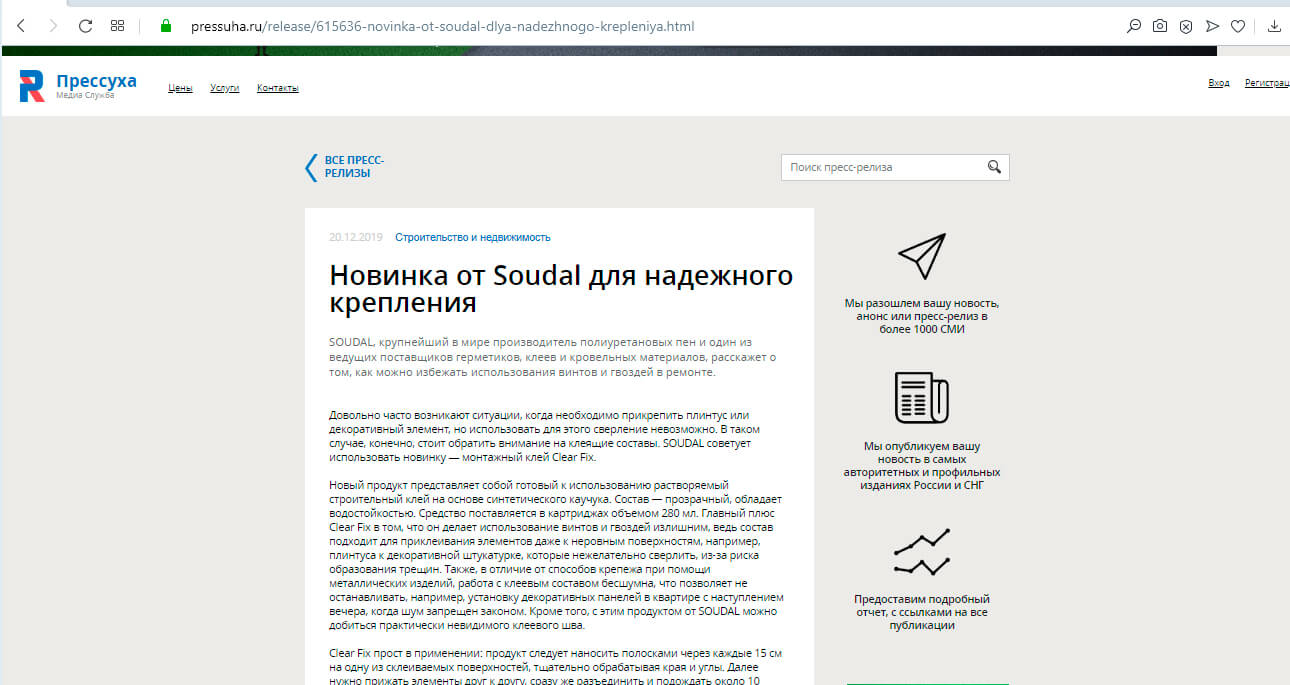This screenshot has height=685, width=1290.
Task: Click the lead paragraph starting with SOUDAL, крупнейший
Action: (x=553, y=357)
